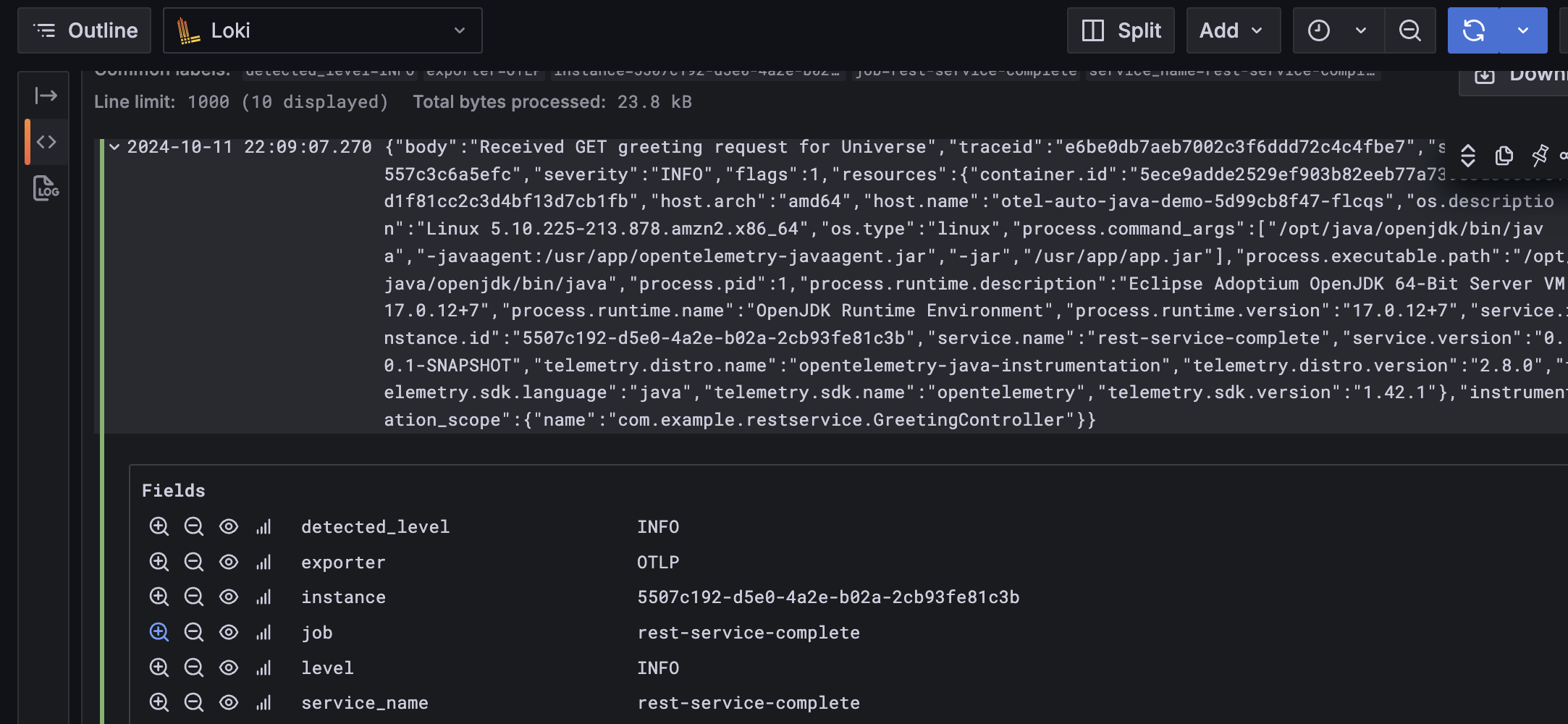
Task: Copy the log line to clipboard
Action: pos(1504,156)
